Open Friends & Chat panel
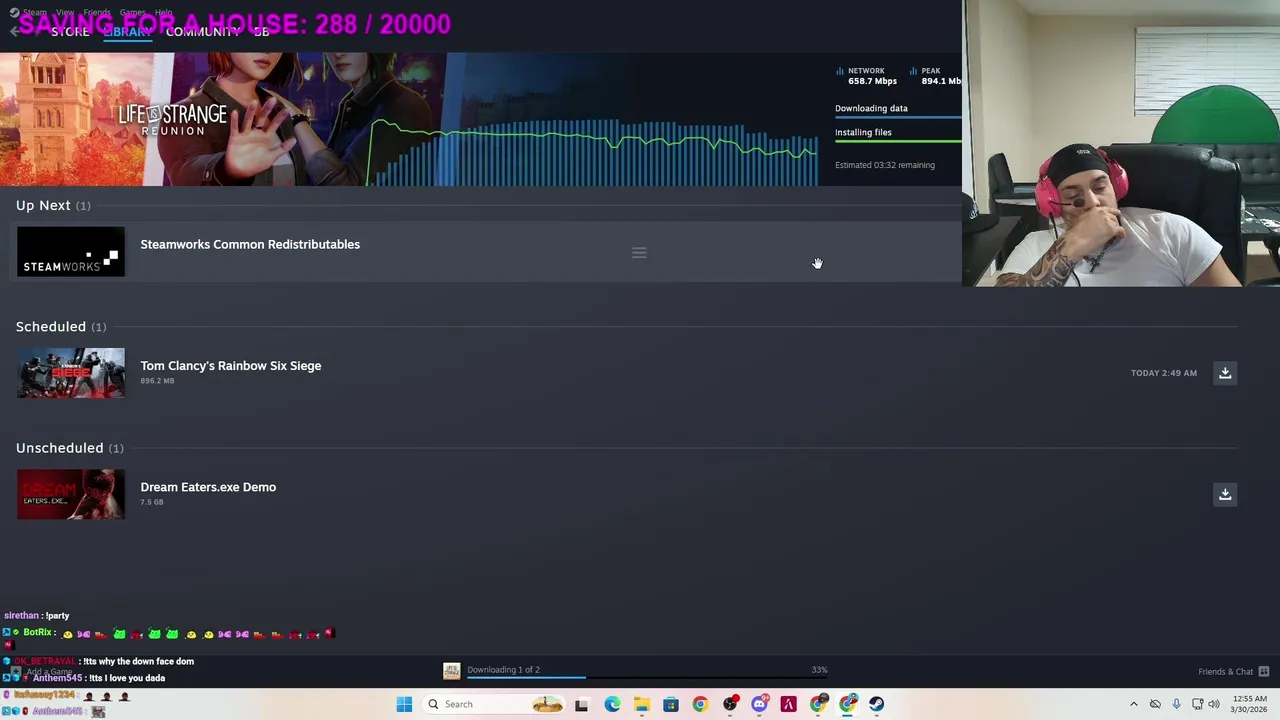Viewport: 1280px width, 720px height. pos(1225,671)
